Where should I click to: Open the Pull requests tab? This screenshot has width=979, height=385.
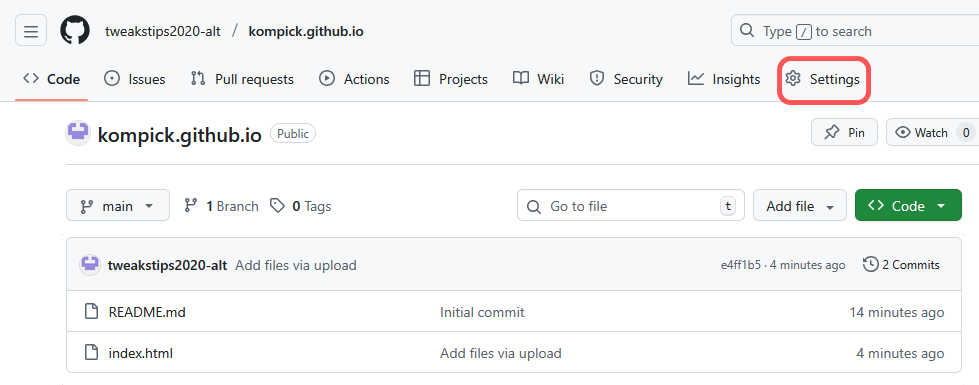[242, 79]
